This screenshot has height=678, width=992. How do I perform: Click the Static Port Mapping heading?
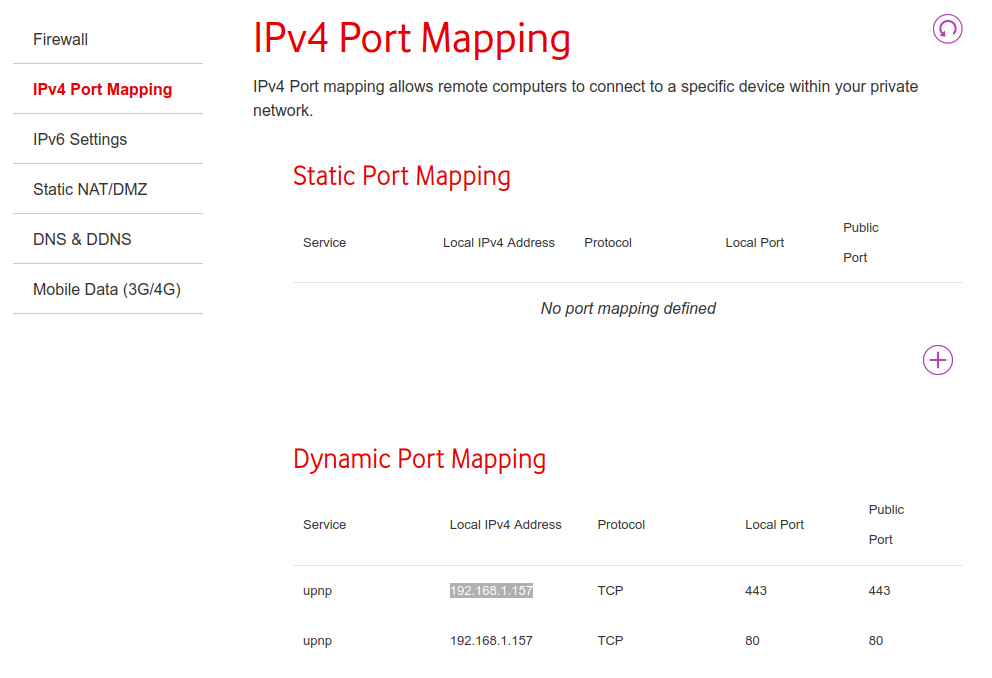(x=401, y=176)
